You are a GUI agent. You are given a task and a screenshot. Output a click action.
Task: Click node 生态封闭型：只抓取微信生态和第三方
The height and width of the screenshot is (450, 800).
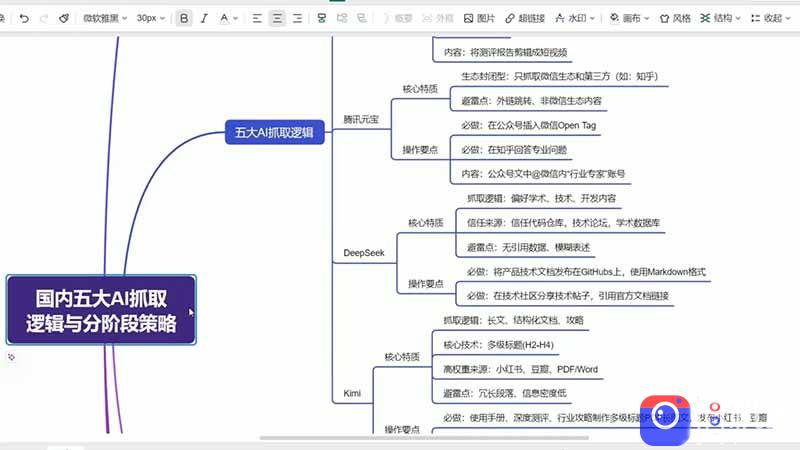(560, 77)
